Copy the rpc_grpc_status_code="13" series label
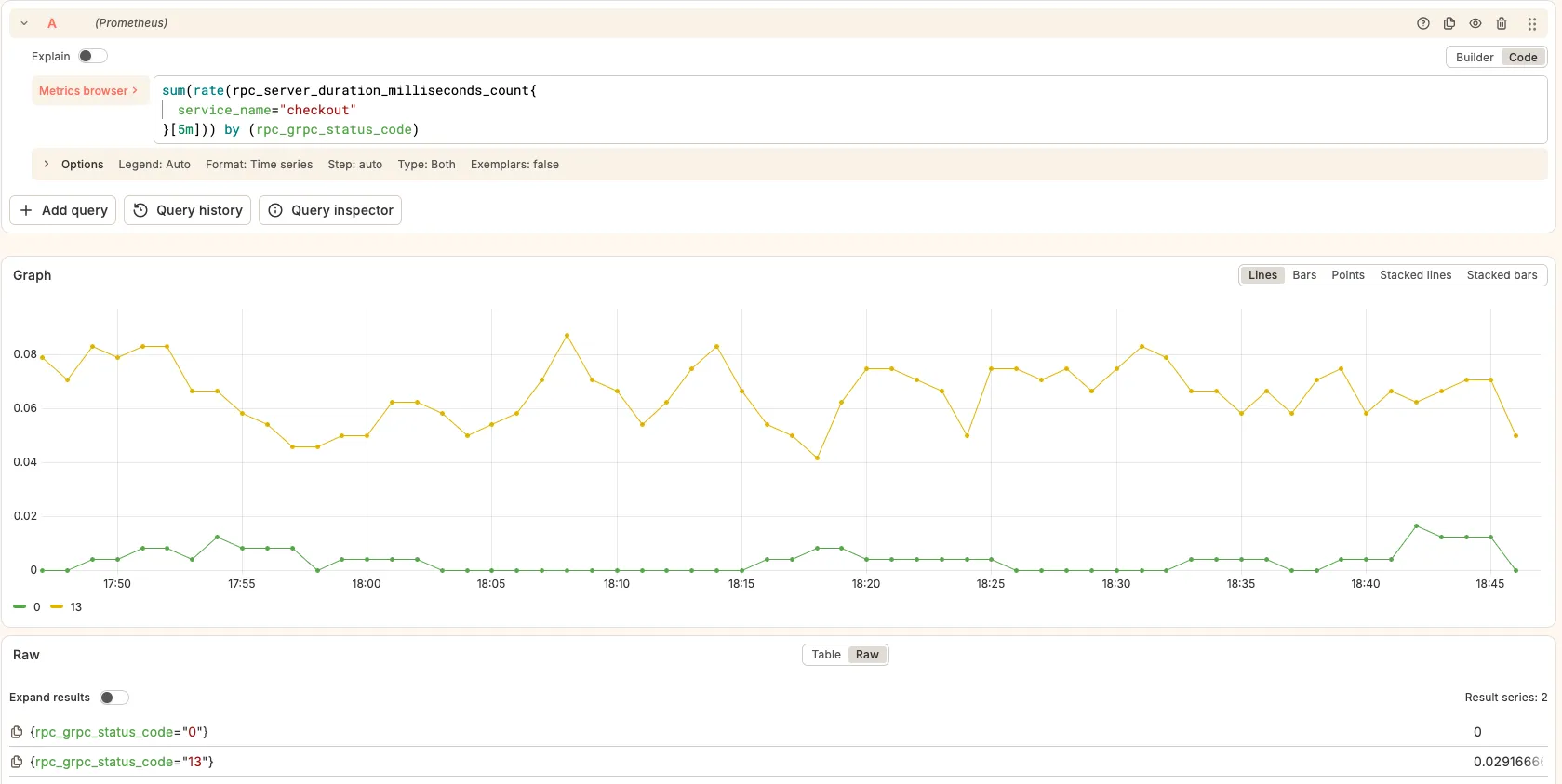Viewport: 1562px width, 784px height. click(x=17, y=762)
